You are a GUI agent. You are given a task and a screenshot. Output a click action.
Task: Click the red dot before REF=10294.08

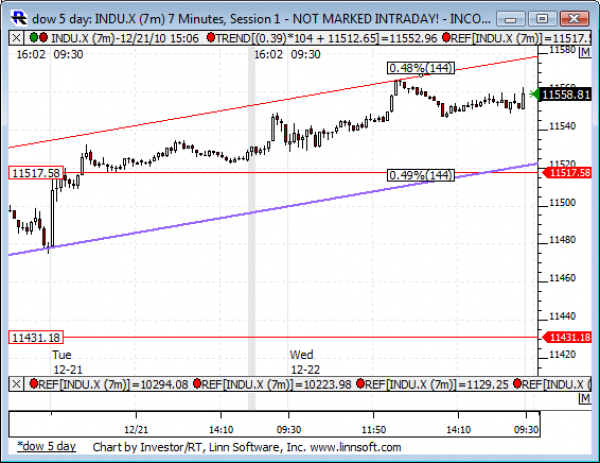click(34, 383)
